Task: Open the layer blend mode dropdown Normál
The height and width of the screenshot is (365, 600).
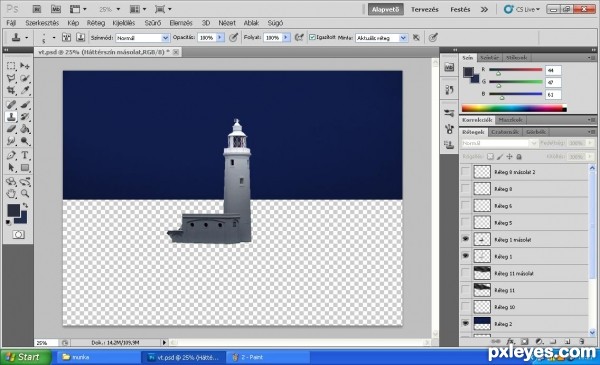Action: (499, 143)
